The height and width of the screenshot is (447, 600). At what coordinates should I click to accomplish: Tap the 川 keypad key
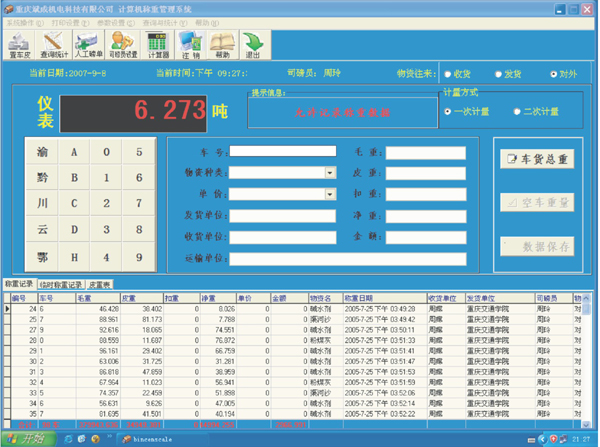pos(42,203)
